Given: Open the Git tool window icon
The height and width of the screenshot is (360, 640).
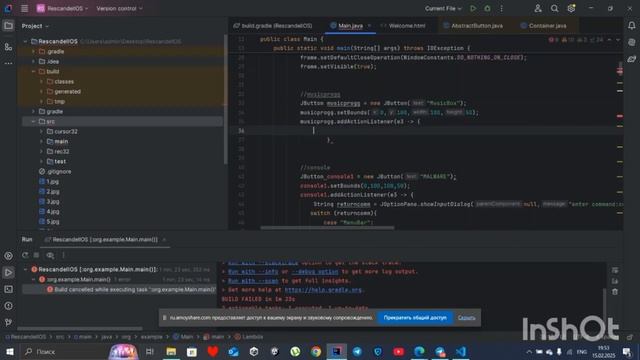Looking at the screenshot, I should (x=8, y=322).
